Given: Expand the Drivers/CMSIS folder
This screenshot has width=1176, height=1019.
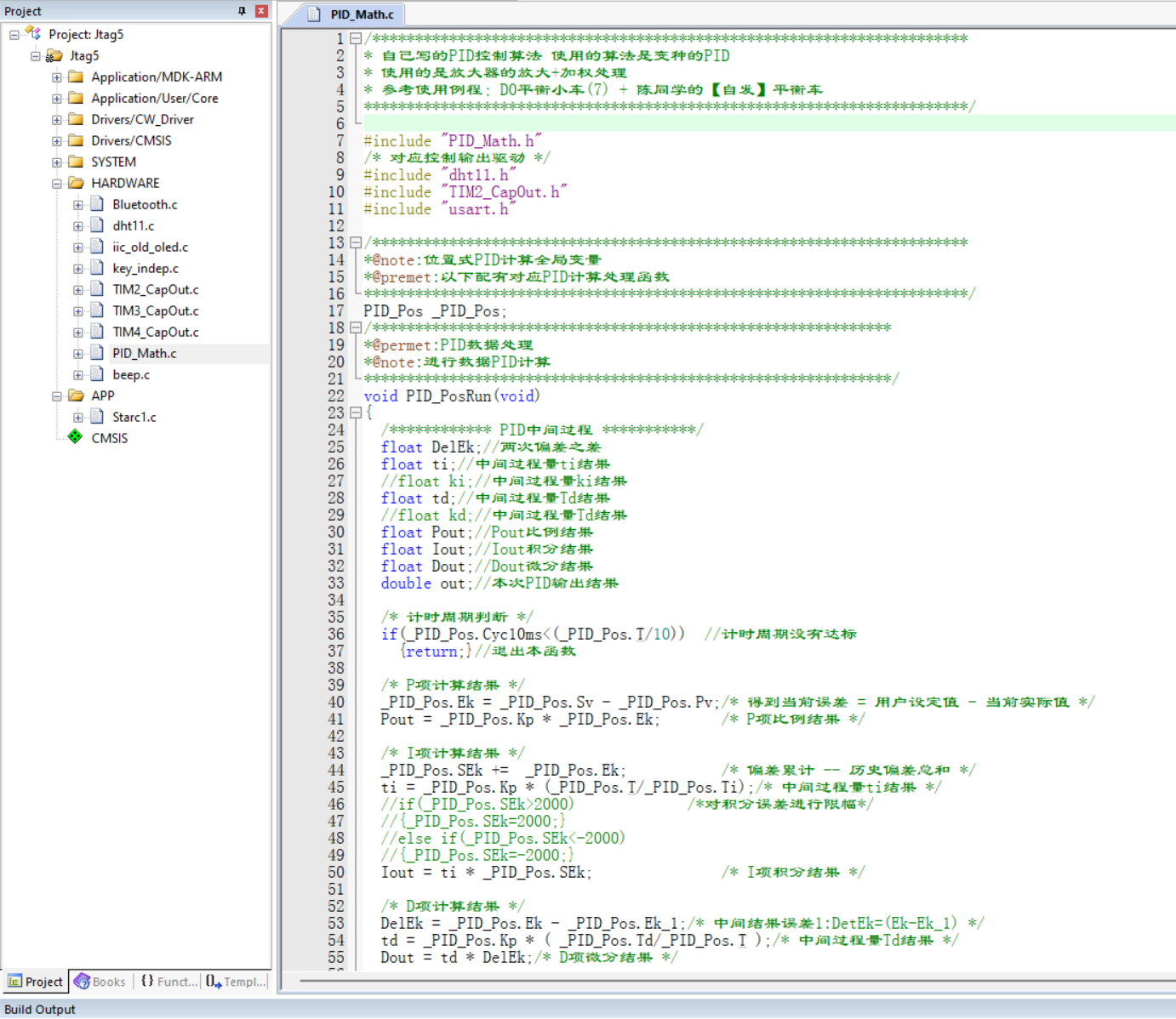Looking at the screenshot, I should tap(57, 141).
